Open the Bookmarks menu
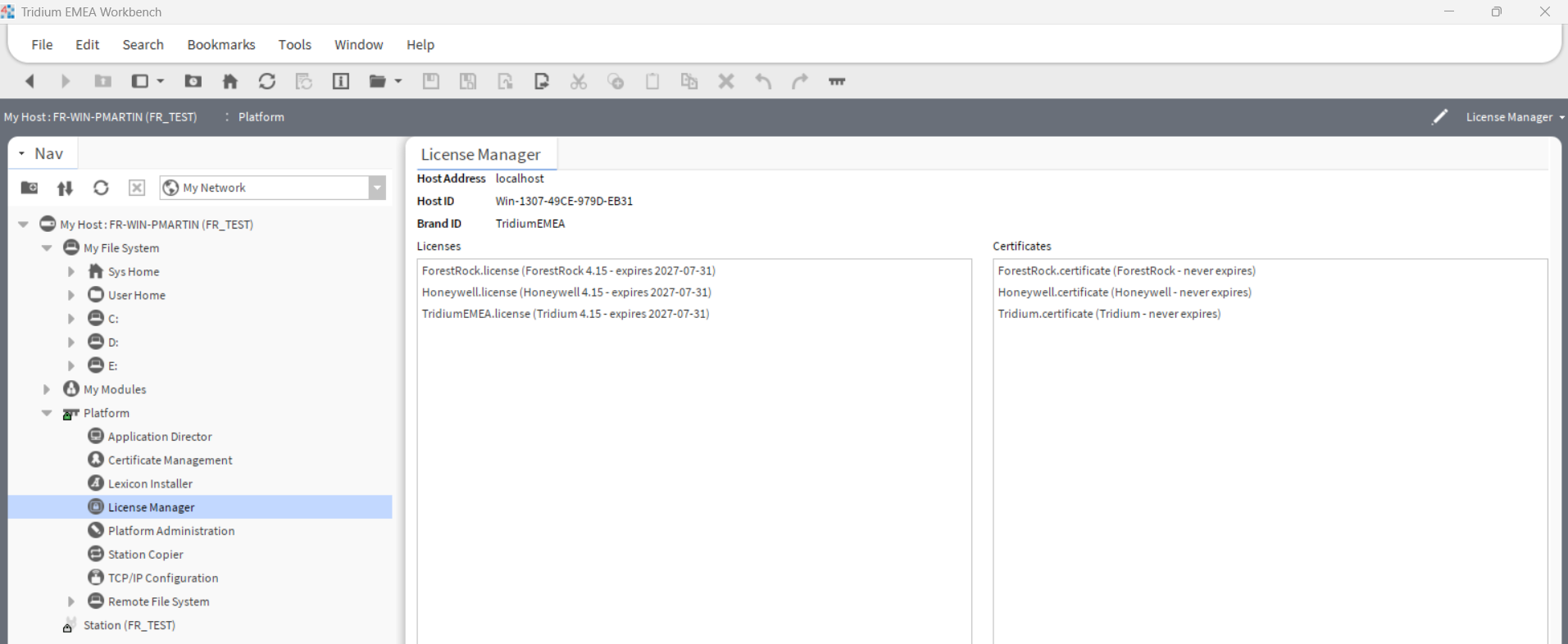The image size is (1568, 644). tap(221, 44)
